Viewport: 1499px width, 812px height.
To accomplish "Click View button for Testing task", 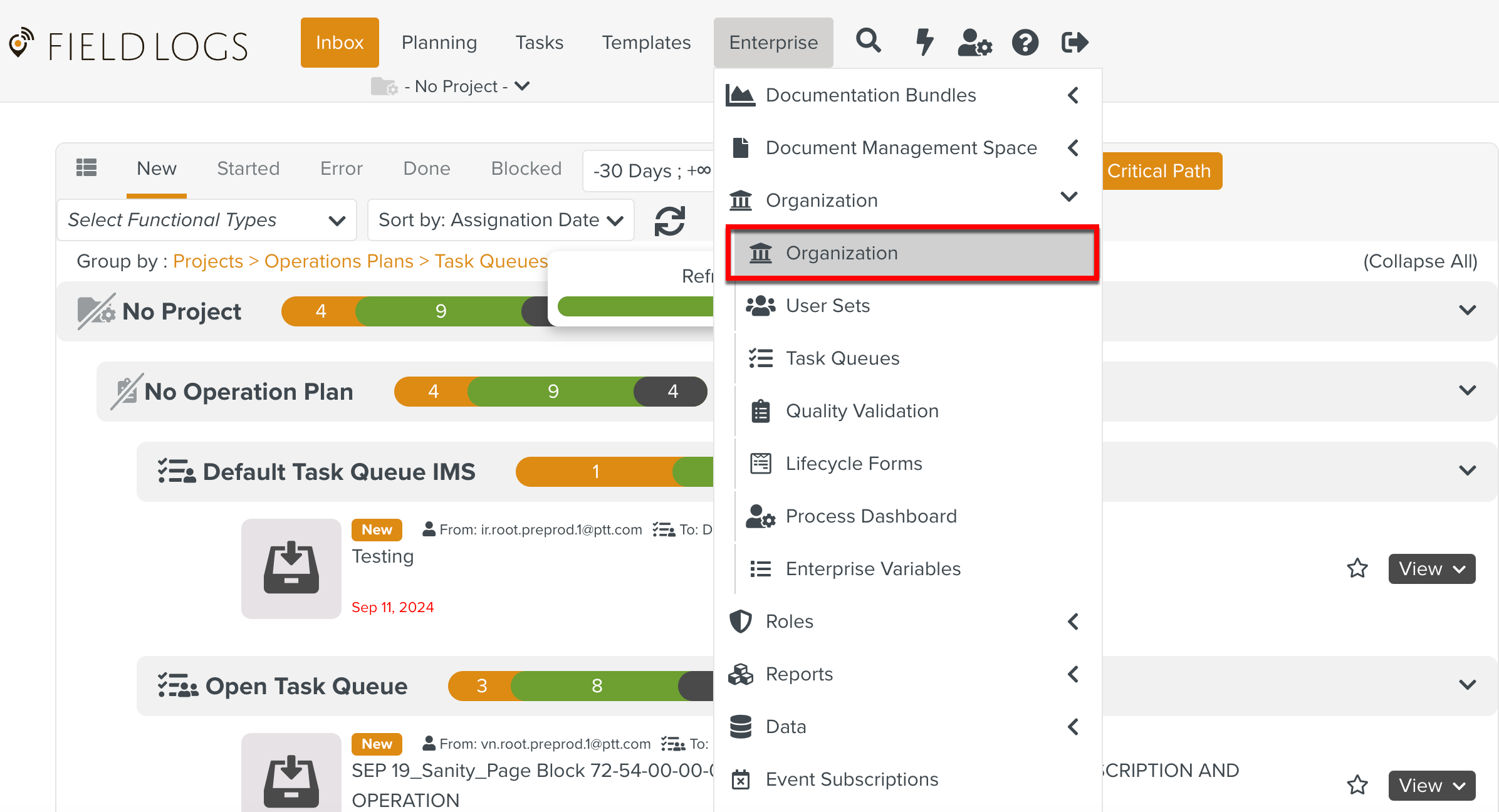I will coord(1431,568).
